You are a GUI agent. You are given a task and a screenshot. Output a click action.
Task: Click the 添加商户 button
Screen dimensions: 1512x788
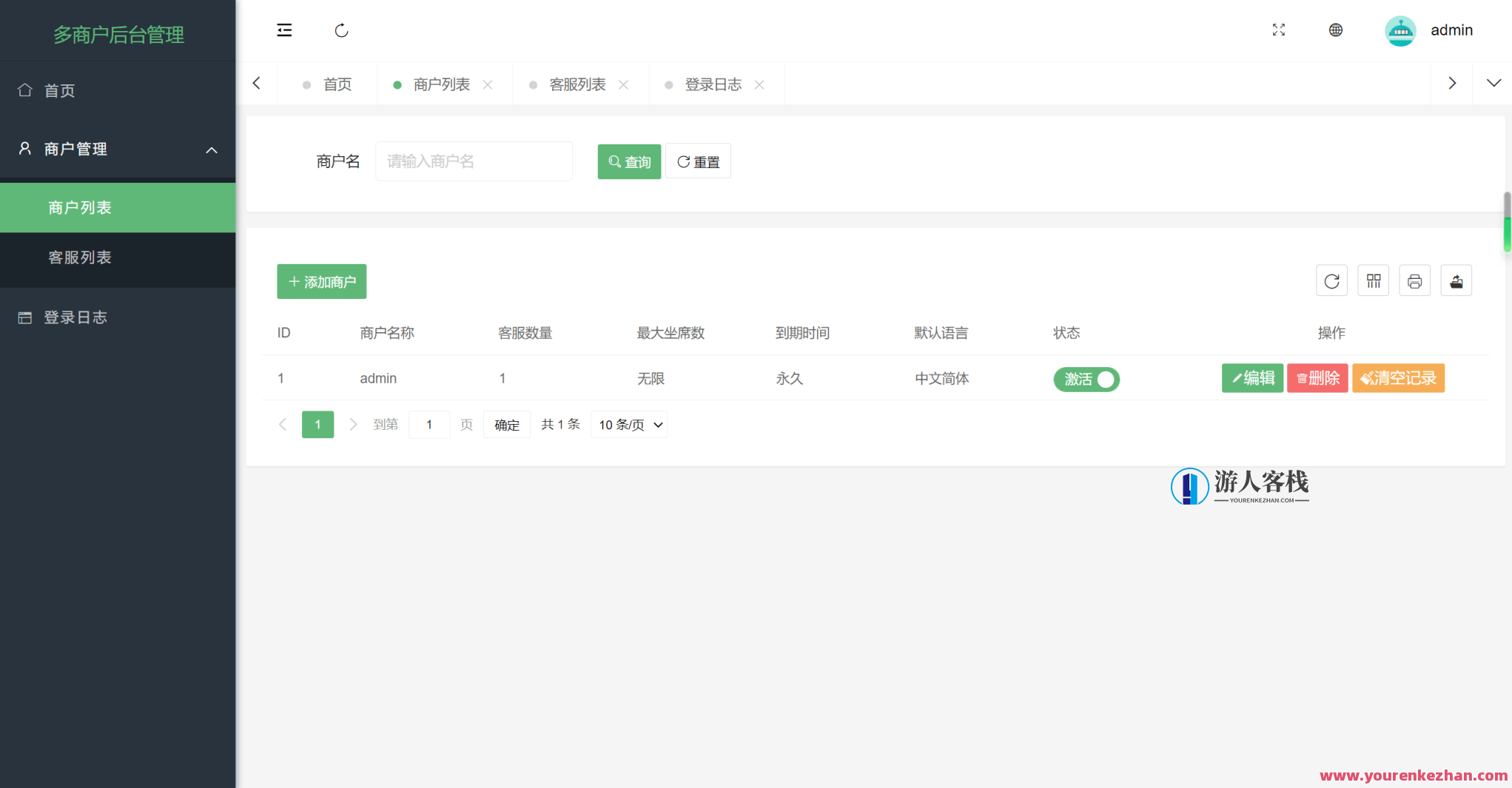pos(321,281)
